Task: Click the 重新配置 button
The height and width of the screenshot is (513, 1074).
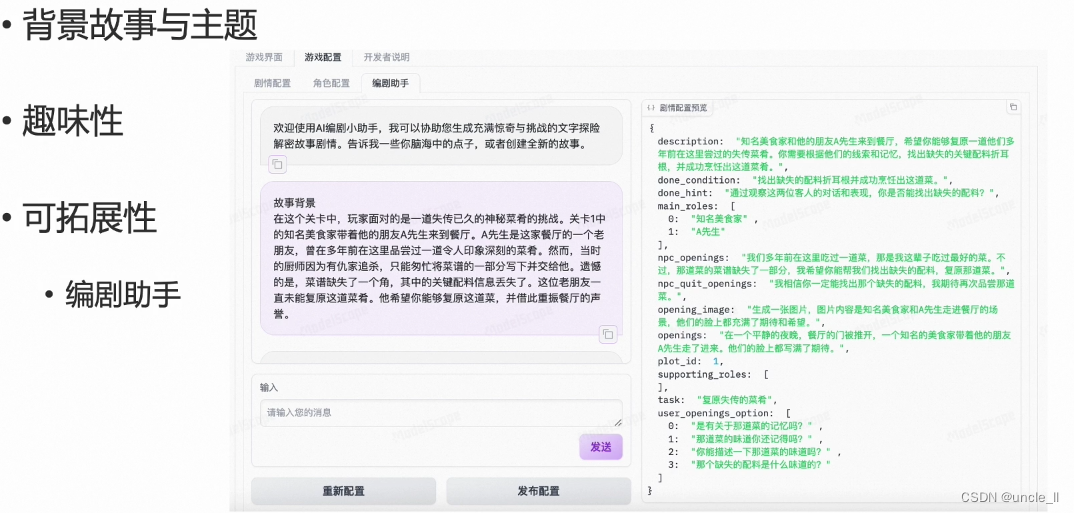Action: (x=343, y=491)
